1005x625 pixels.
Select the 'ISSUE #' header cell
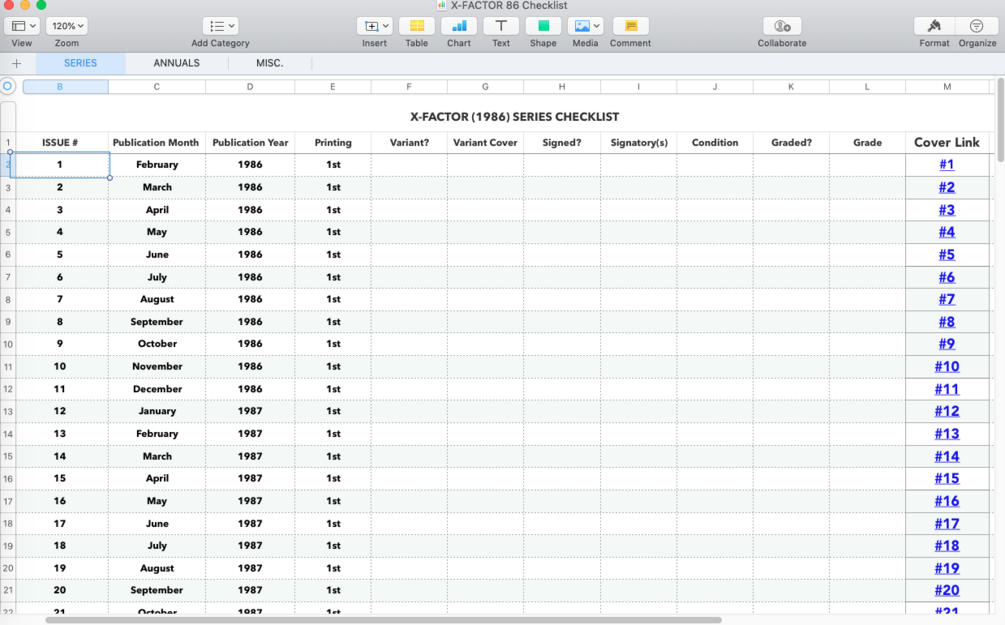60,143
